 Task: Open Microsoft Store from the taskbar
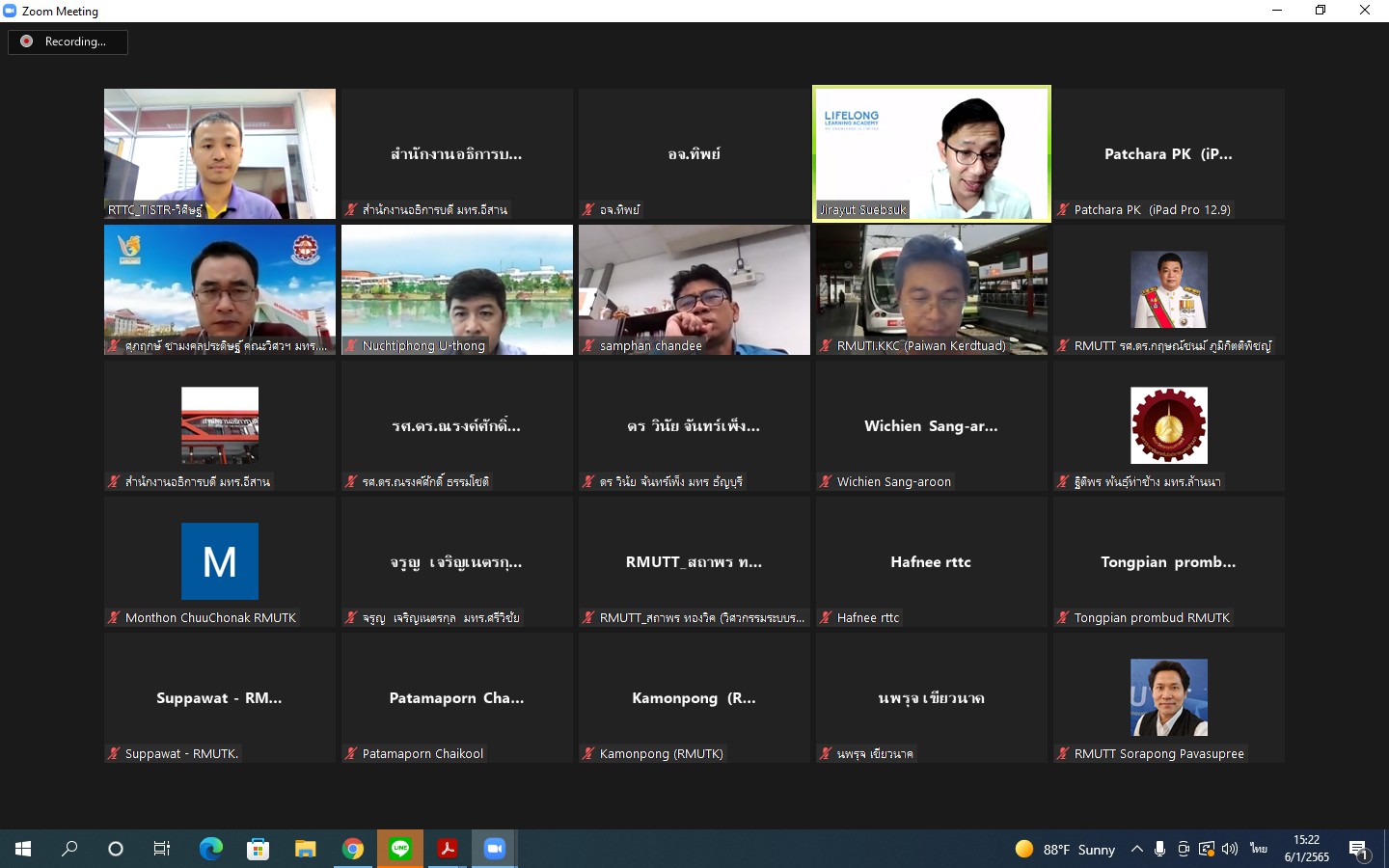tap(258, 849)
